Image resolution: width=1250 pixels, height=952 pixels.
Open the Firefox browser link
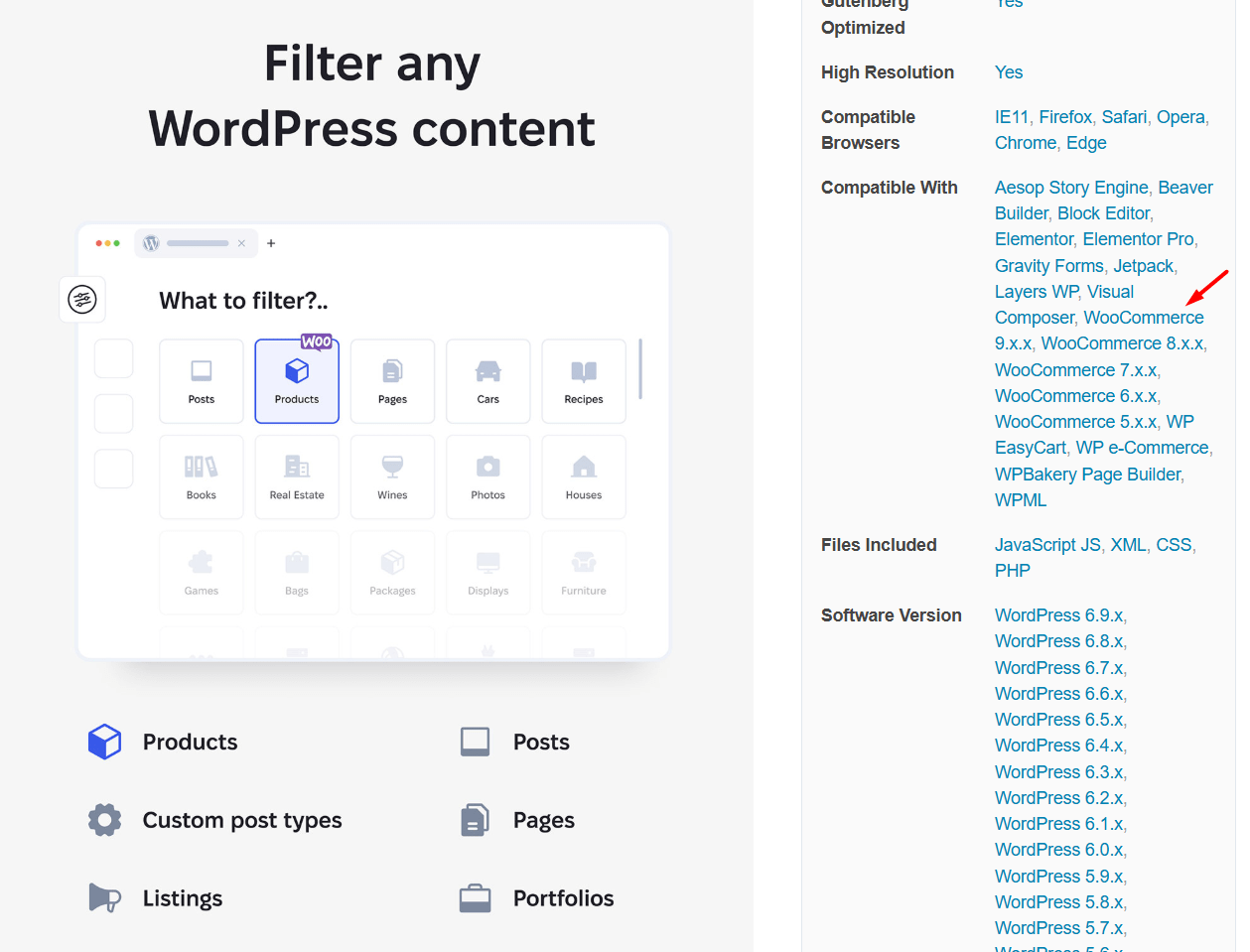coord(1065,117)
